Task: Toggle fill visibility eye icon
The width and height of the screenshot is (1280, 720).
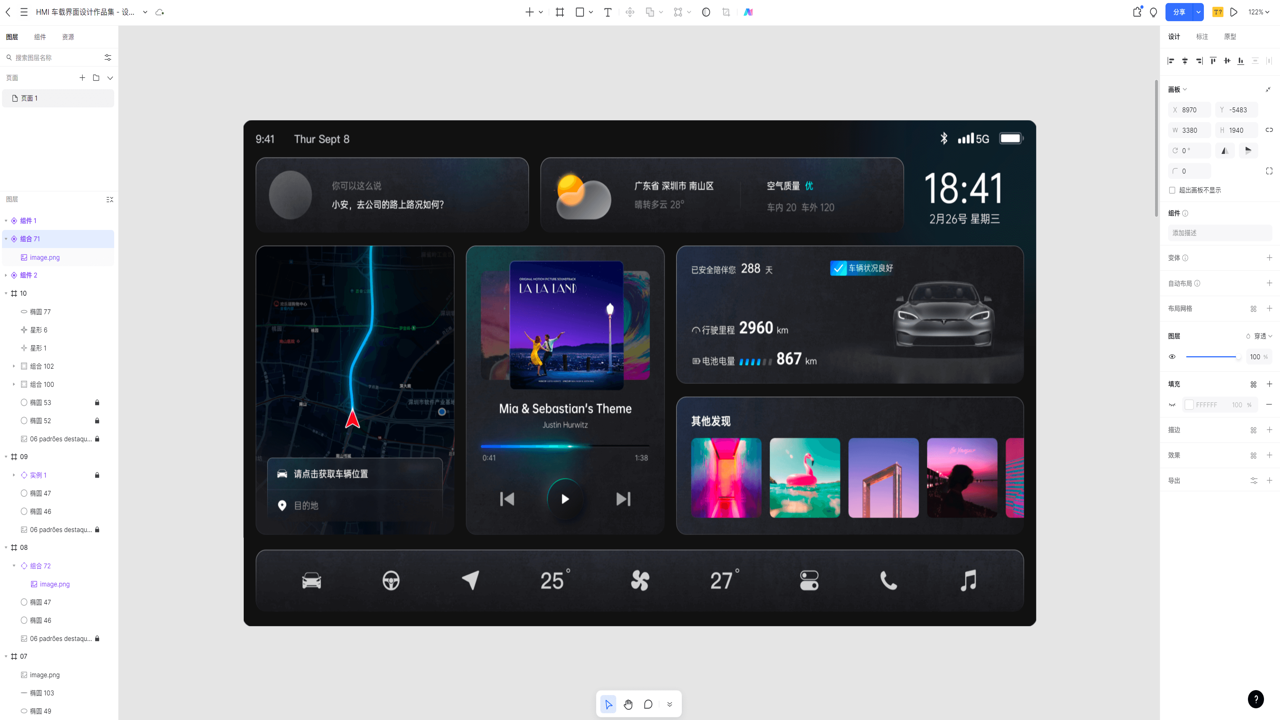Action: (x=1172, y=405)
